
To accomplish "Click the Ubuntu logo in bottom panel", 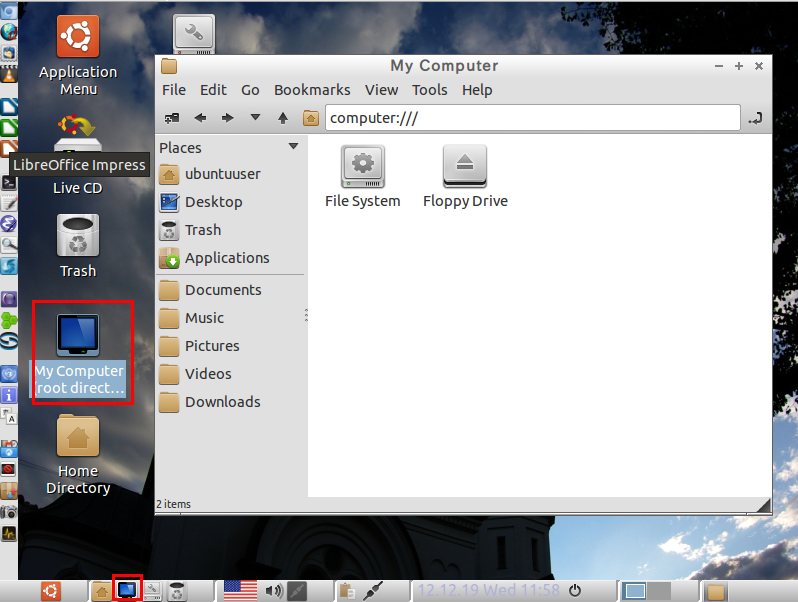I will [51, 591].
